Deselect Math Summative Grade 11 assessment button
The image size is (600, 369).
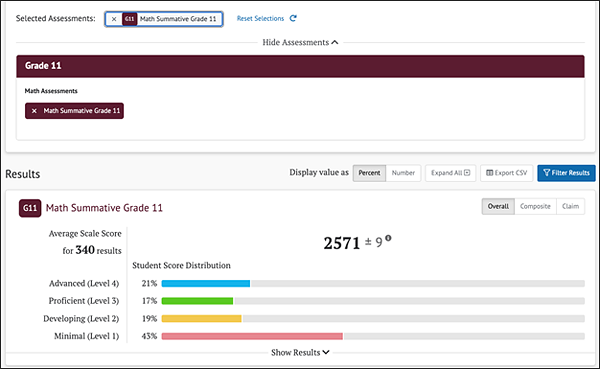click(x=74, y=111)
